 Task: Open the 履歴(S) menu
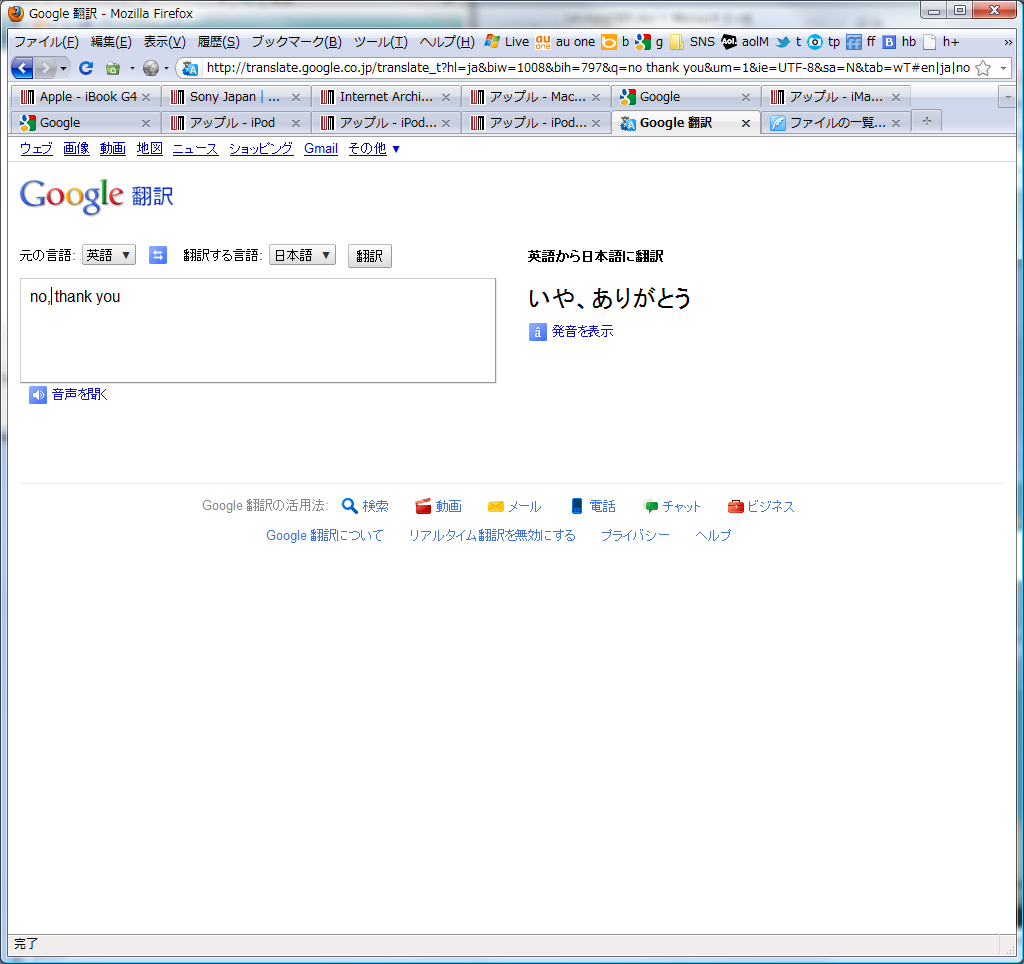pos(218,42)
